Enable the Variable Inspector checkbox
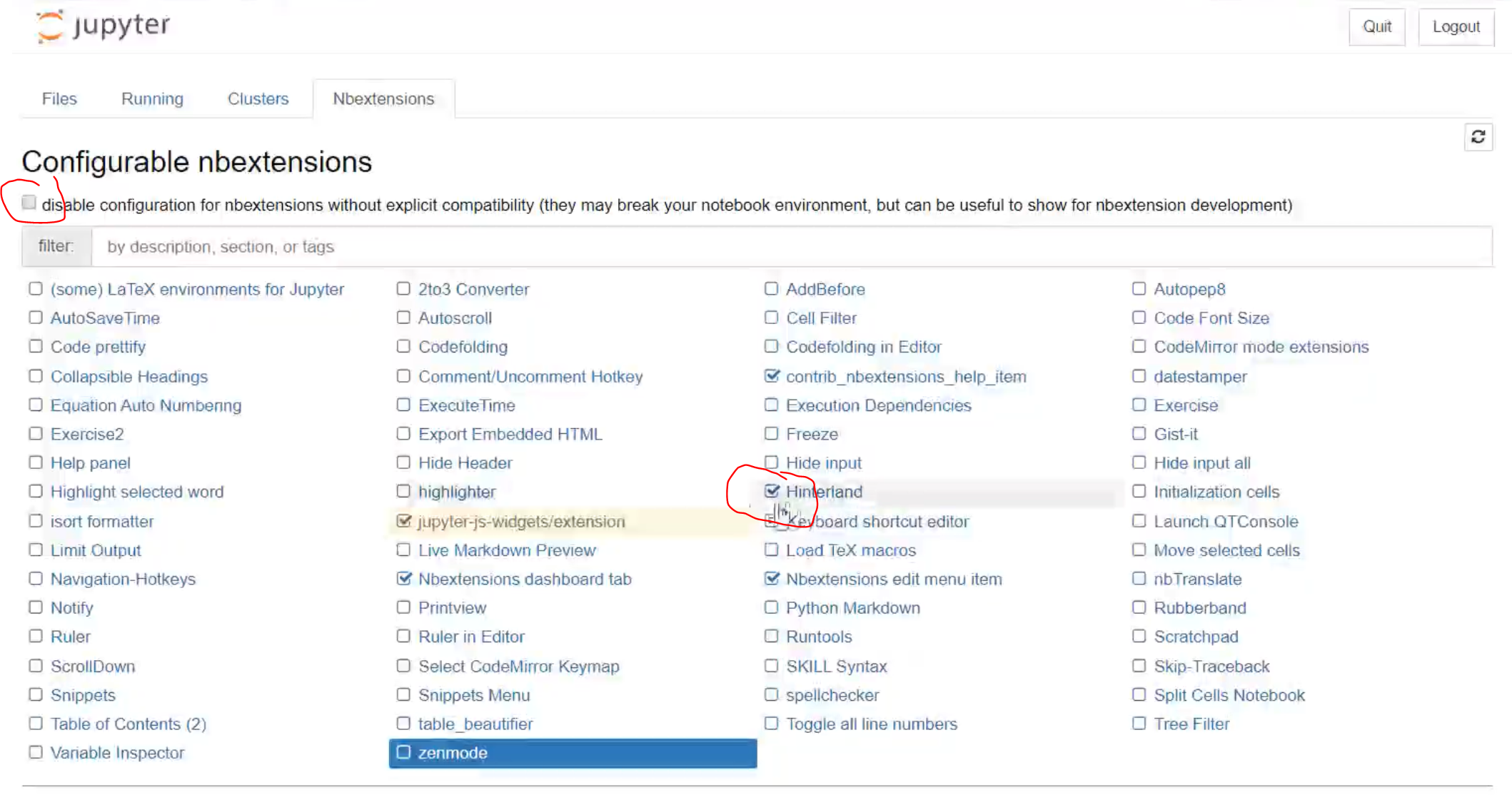Viewport: 1512px width, 800px height. (x=36, y=752)
